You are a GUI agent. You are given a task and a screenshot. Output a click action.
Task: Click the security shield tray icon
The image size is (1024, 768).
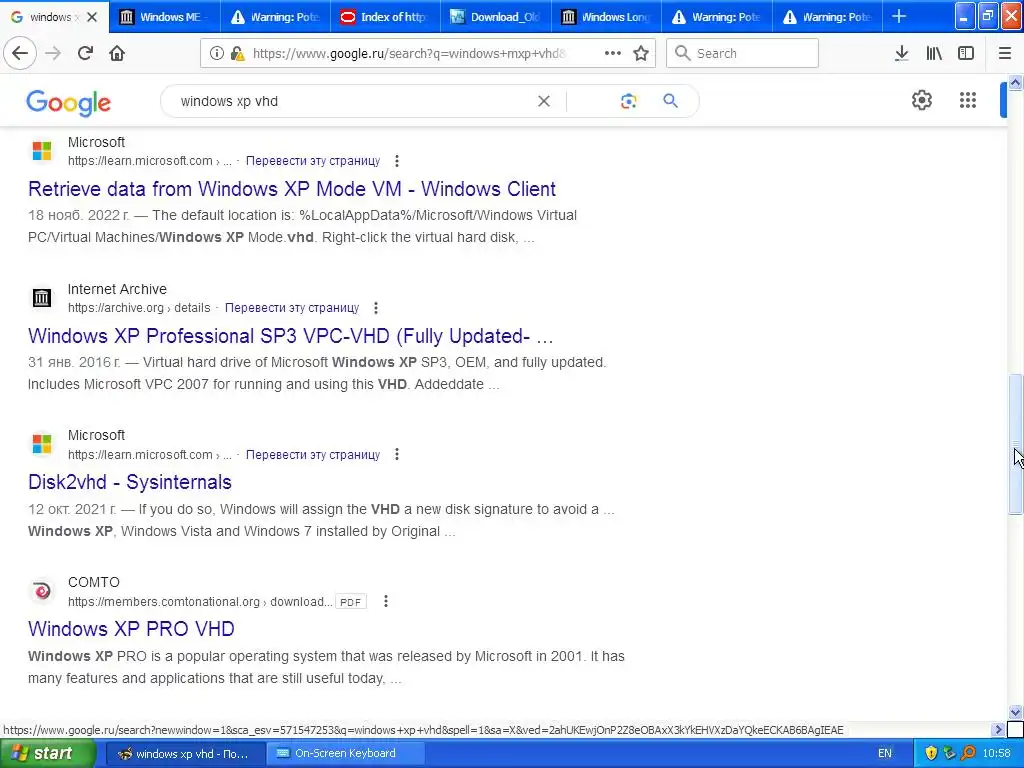pyautogui.click(x=931, y=753)
